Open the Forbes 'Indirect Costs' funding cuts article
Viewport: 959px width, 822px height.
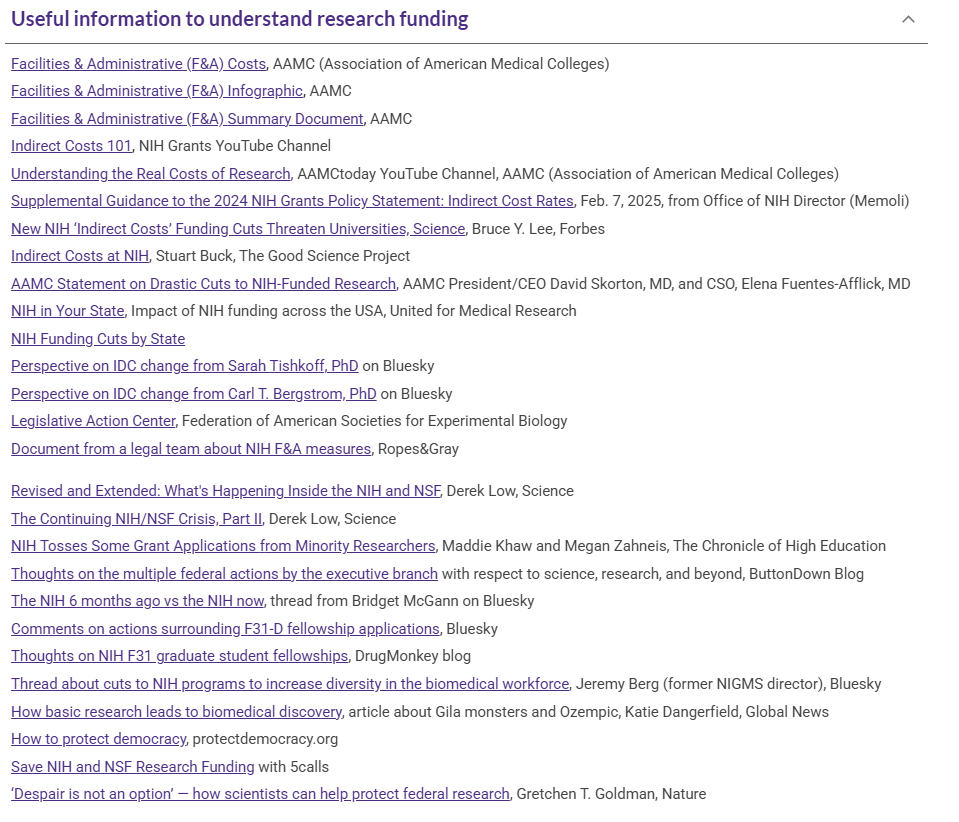tap(238, 229)
